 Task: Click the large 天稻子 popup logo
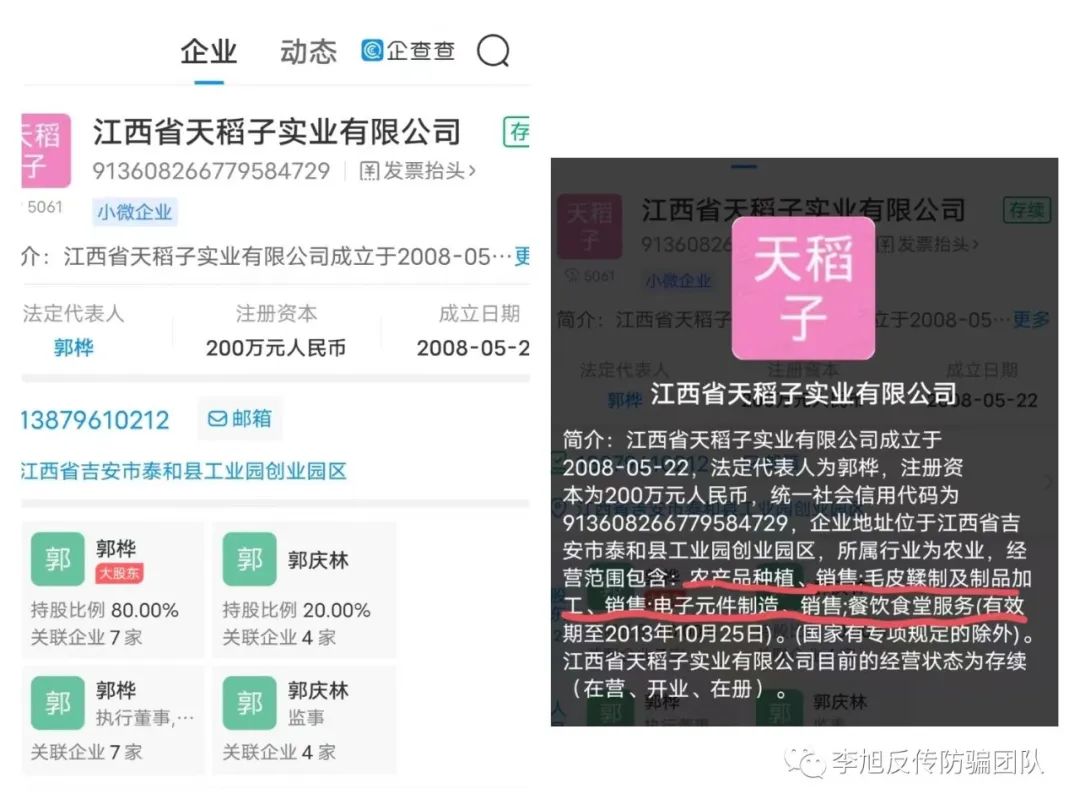pos(803,288)
